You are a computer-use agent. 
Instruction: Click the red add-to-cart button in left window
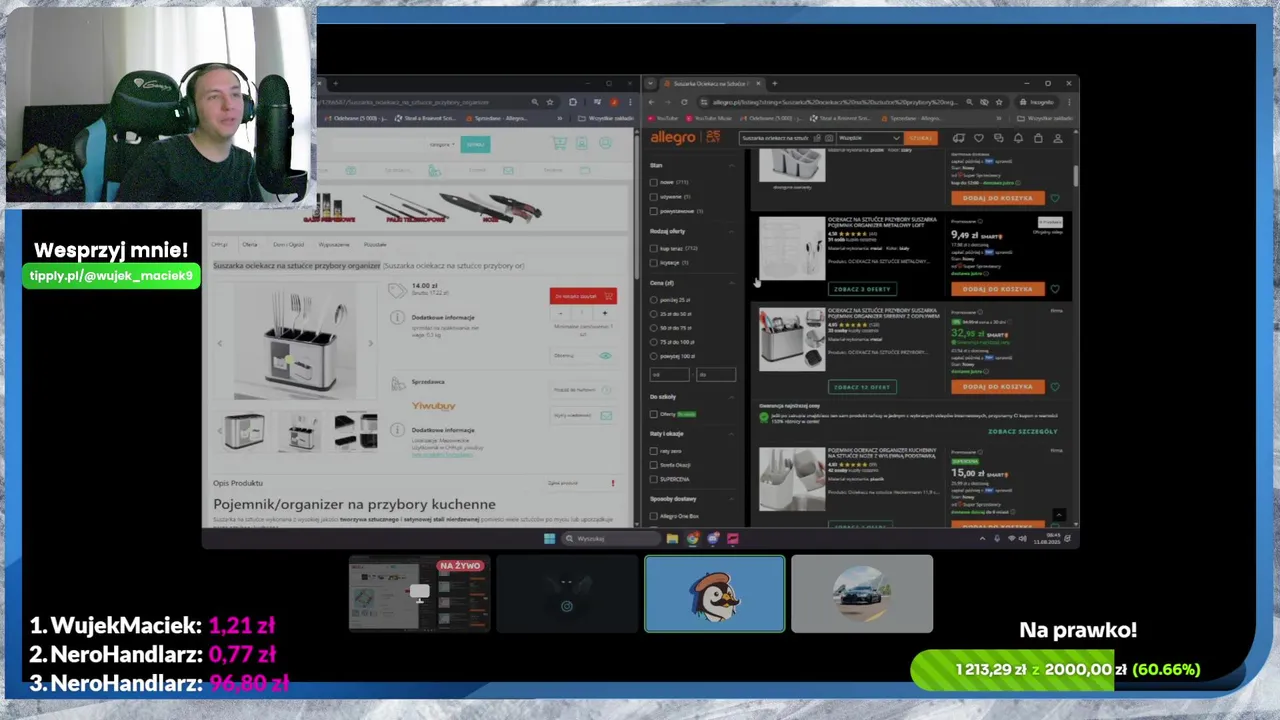[x=583, y=296]
